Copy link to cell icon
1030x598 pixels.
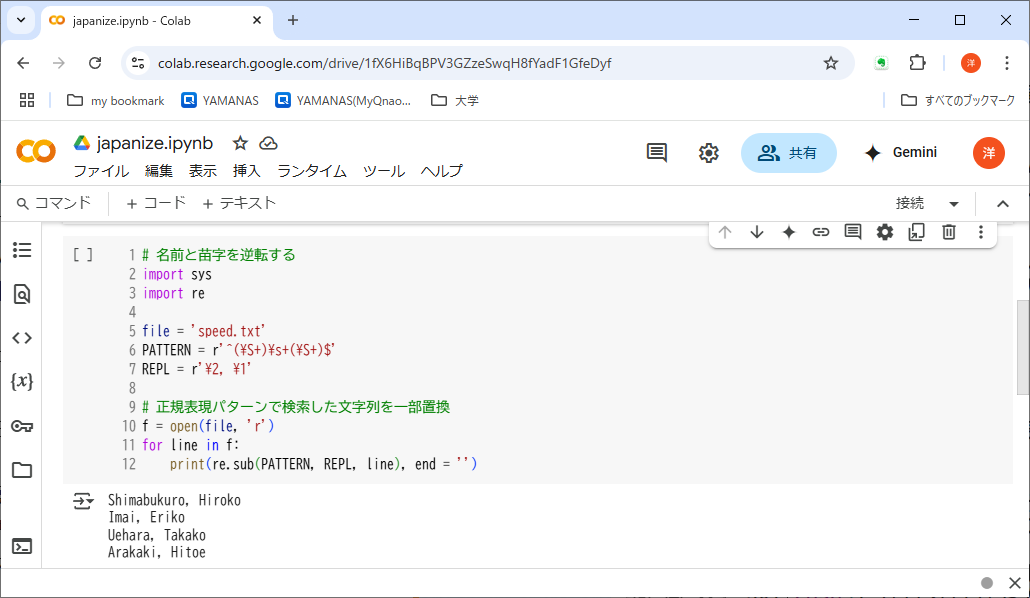coord(820,232)
